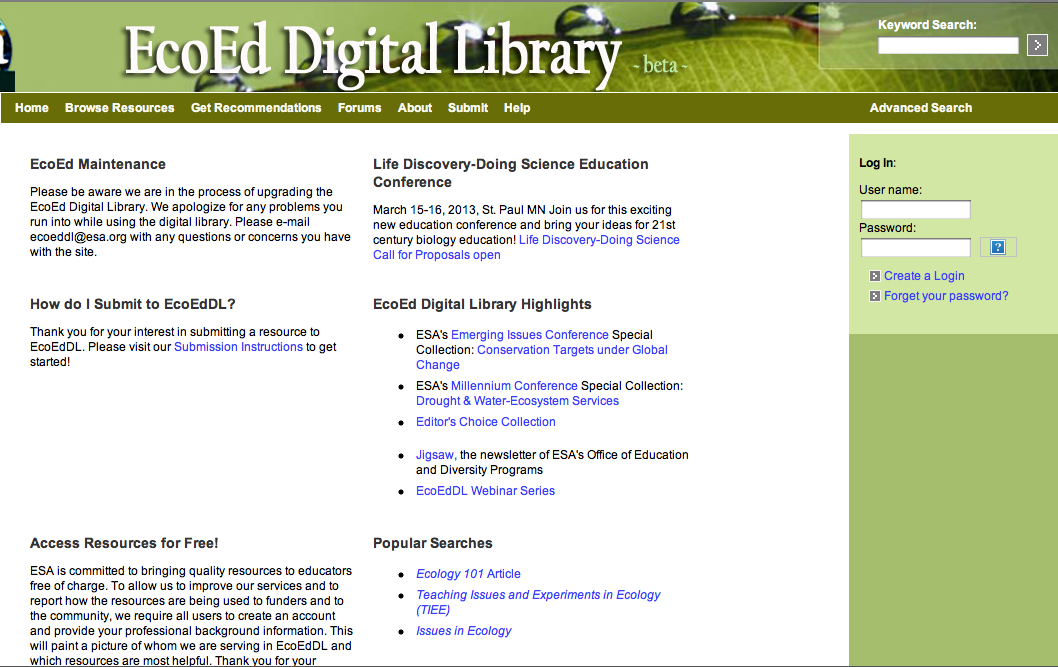
Task: Click the arrow icon beside Forget your password
Action: tap(875, 296)
